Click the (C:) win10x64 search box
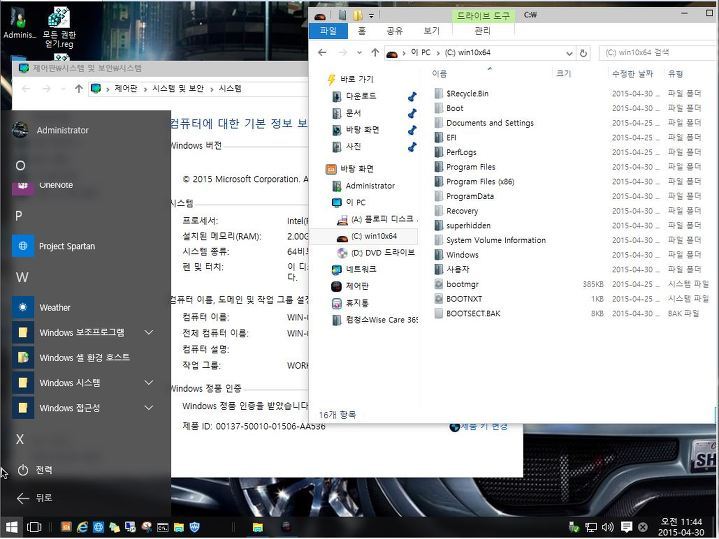Image resolution: width=719 pixels, height=539 pixels. click(658, 53)
